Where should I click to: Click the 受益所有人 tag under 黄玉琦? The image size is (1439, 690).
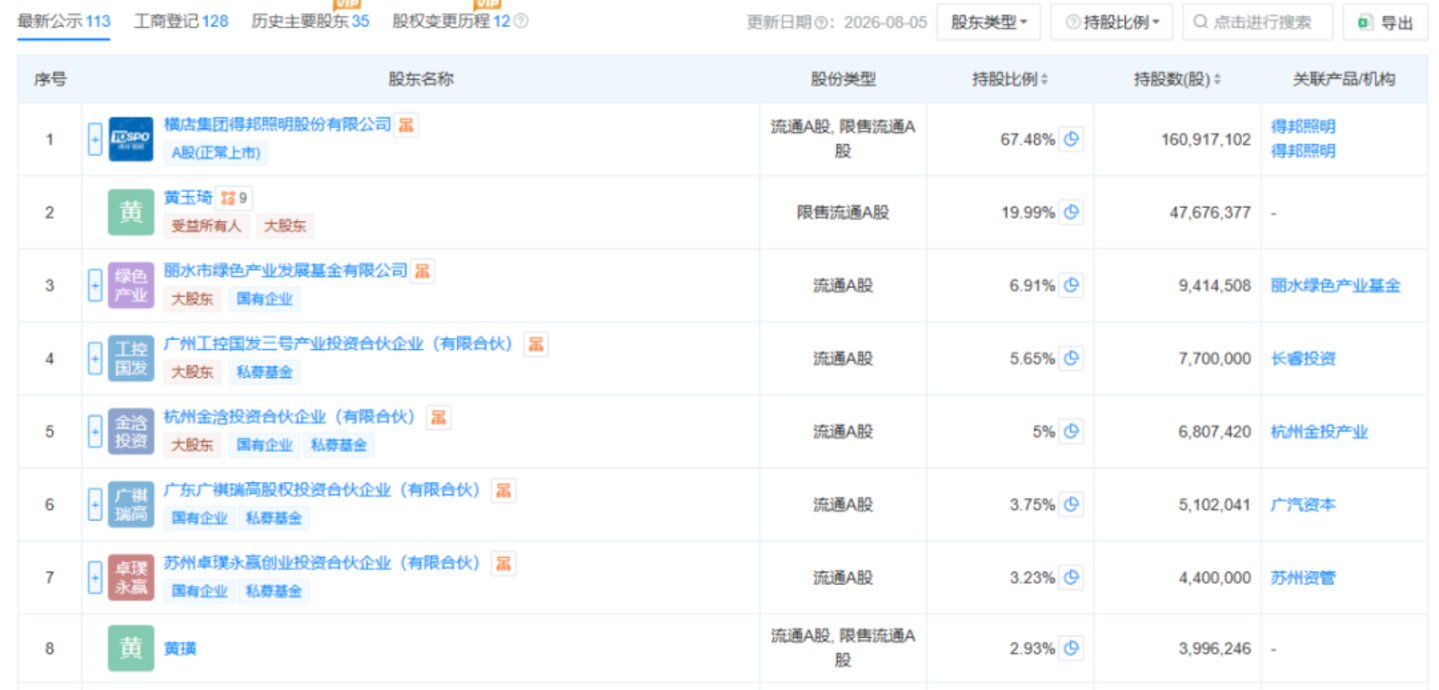coord(206,226)
